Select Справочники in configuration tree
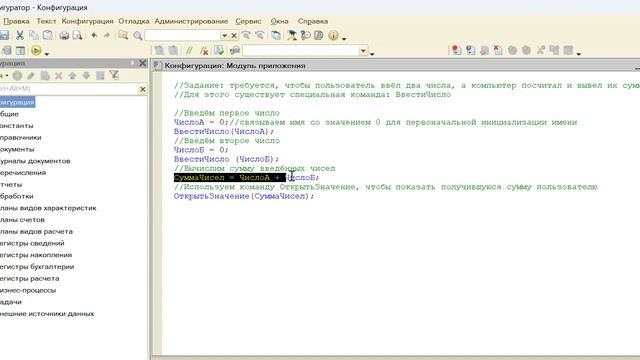 [x=20, y=138]
